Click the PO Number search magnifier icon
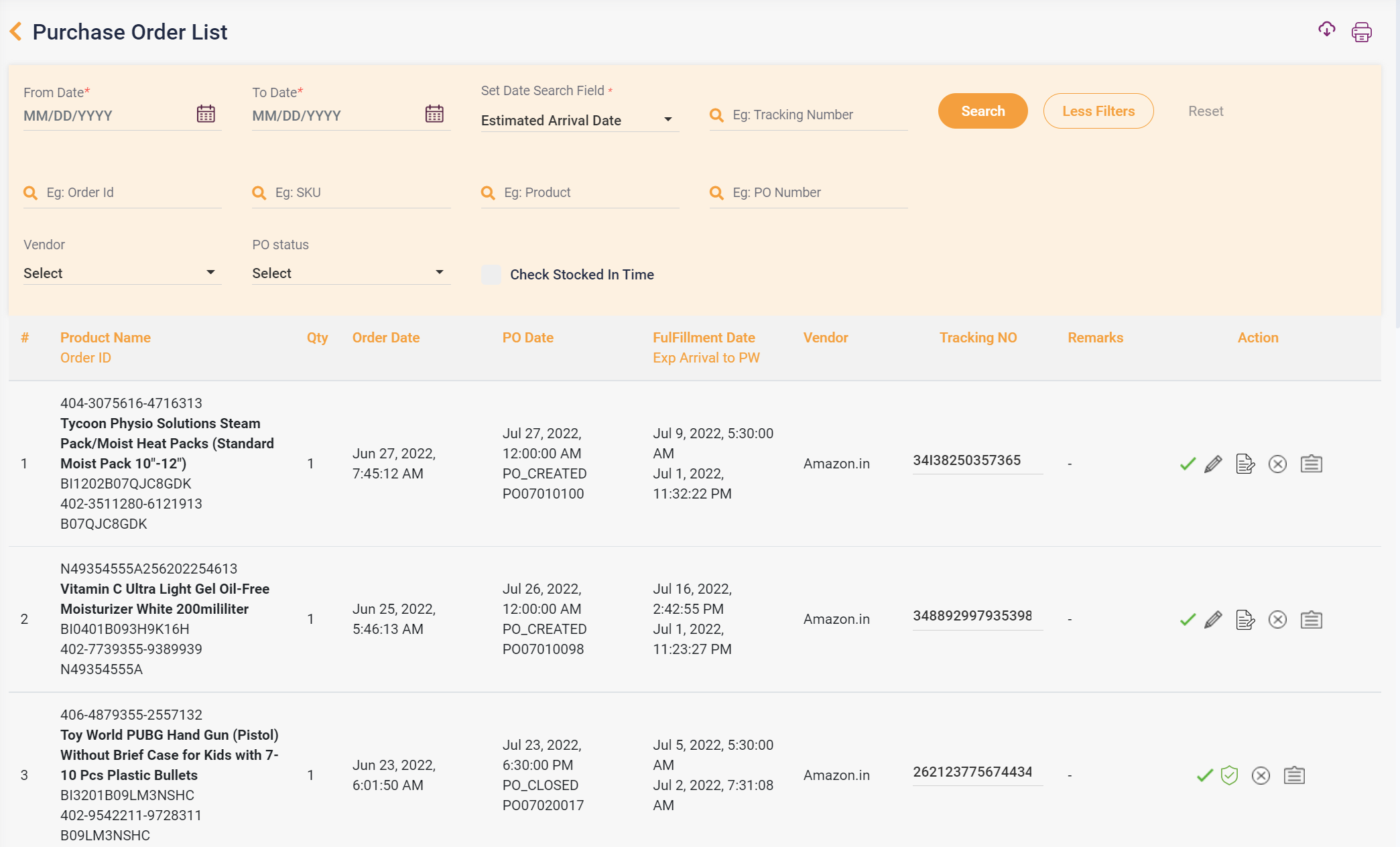 tap(716, 193)
